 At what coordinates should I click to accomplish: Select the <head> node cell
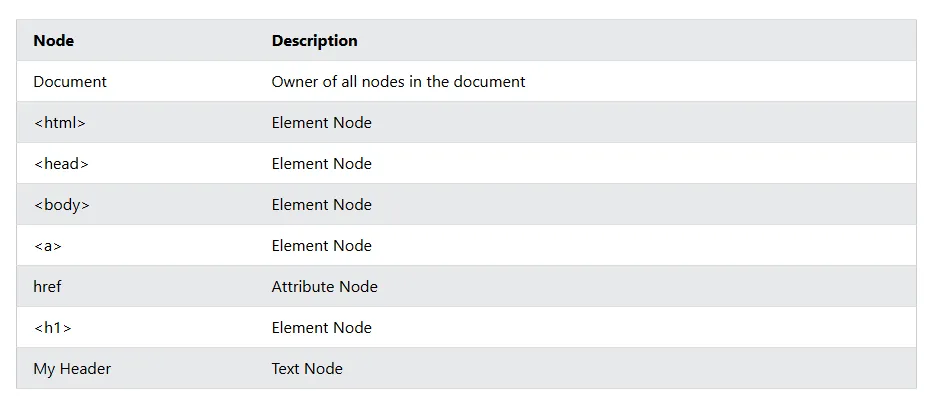(x=61, y=164)
